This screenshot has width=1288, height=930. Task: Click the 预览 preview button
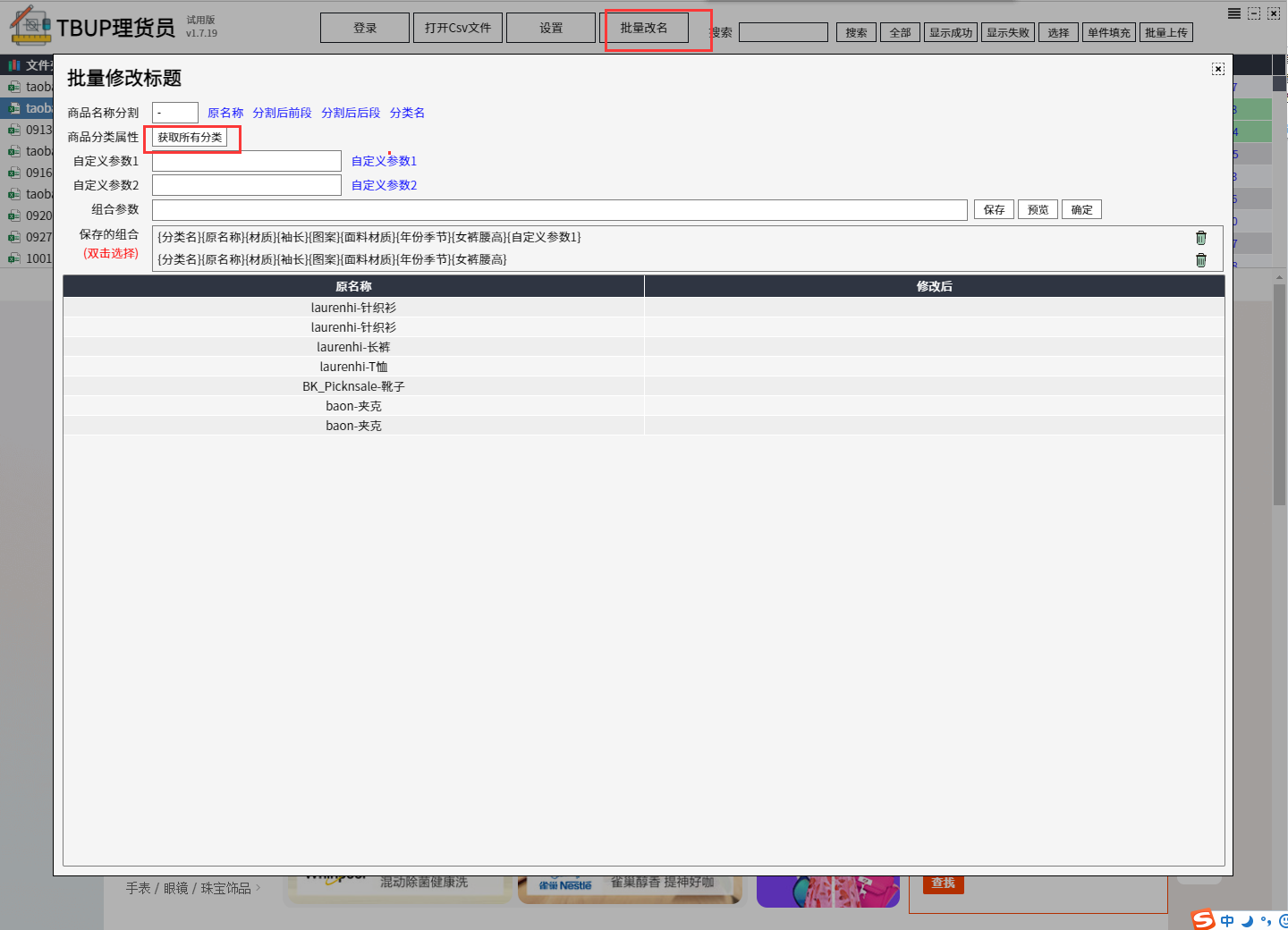pyautogui.click(x=1038, y=209)
